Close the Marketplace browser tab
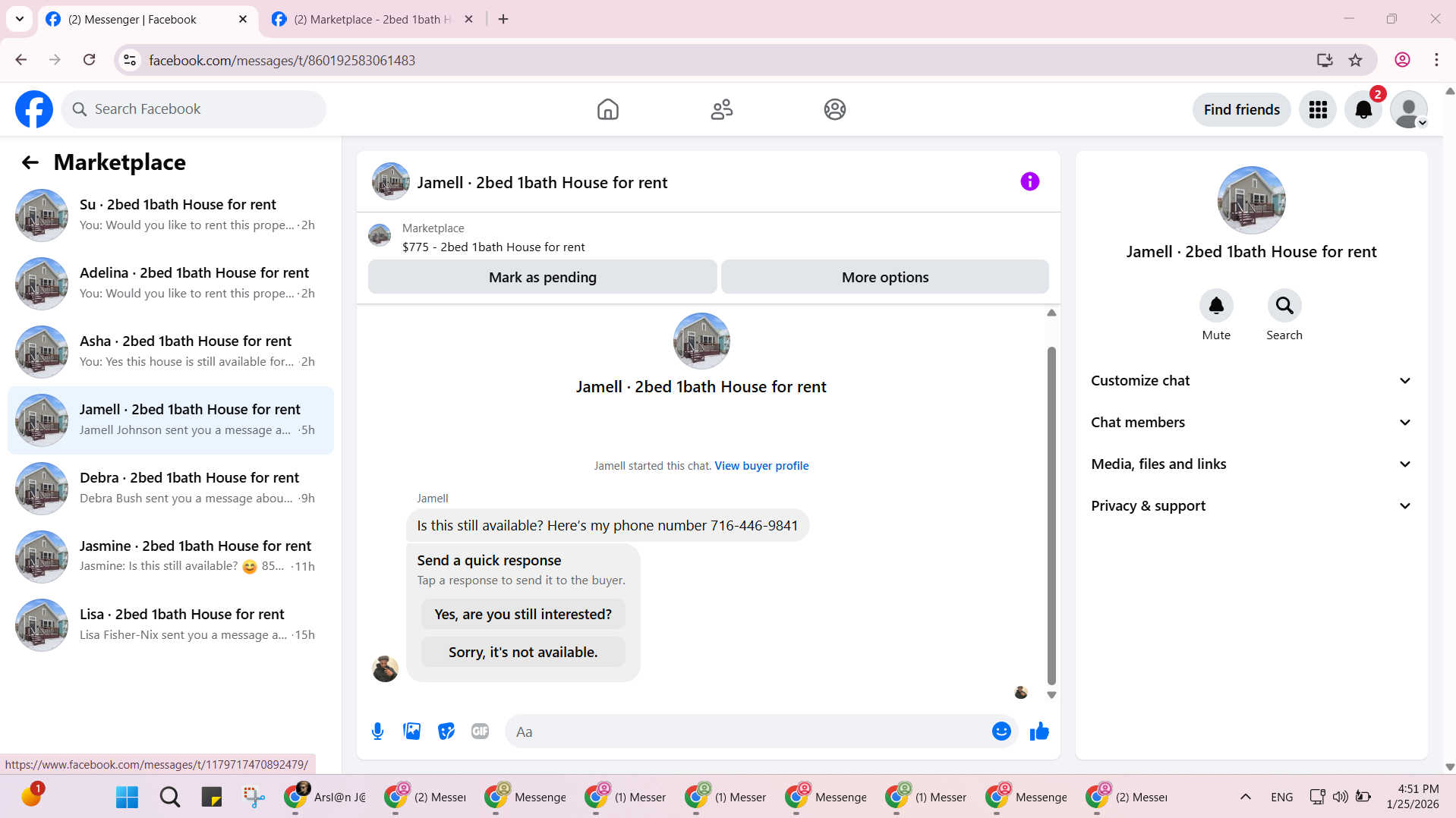The width and height of the screenshot is (1456, 818). [468, 20]
